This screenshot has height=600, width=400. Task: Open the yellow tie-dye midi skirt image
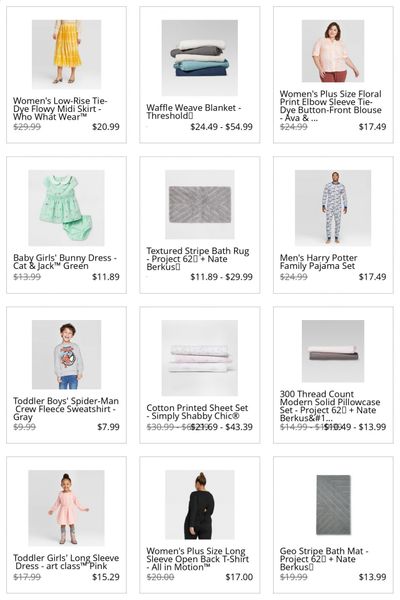click(x=67, y=54)
